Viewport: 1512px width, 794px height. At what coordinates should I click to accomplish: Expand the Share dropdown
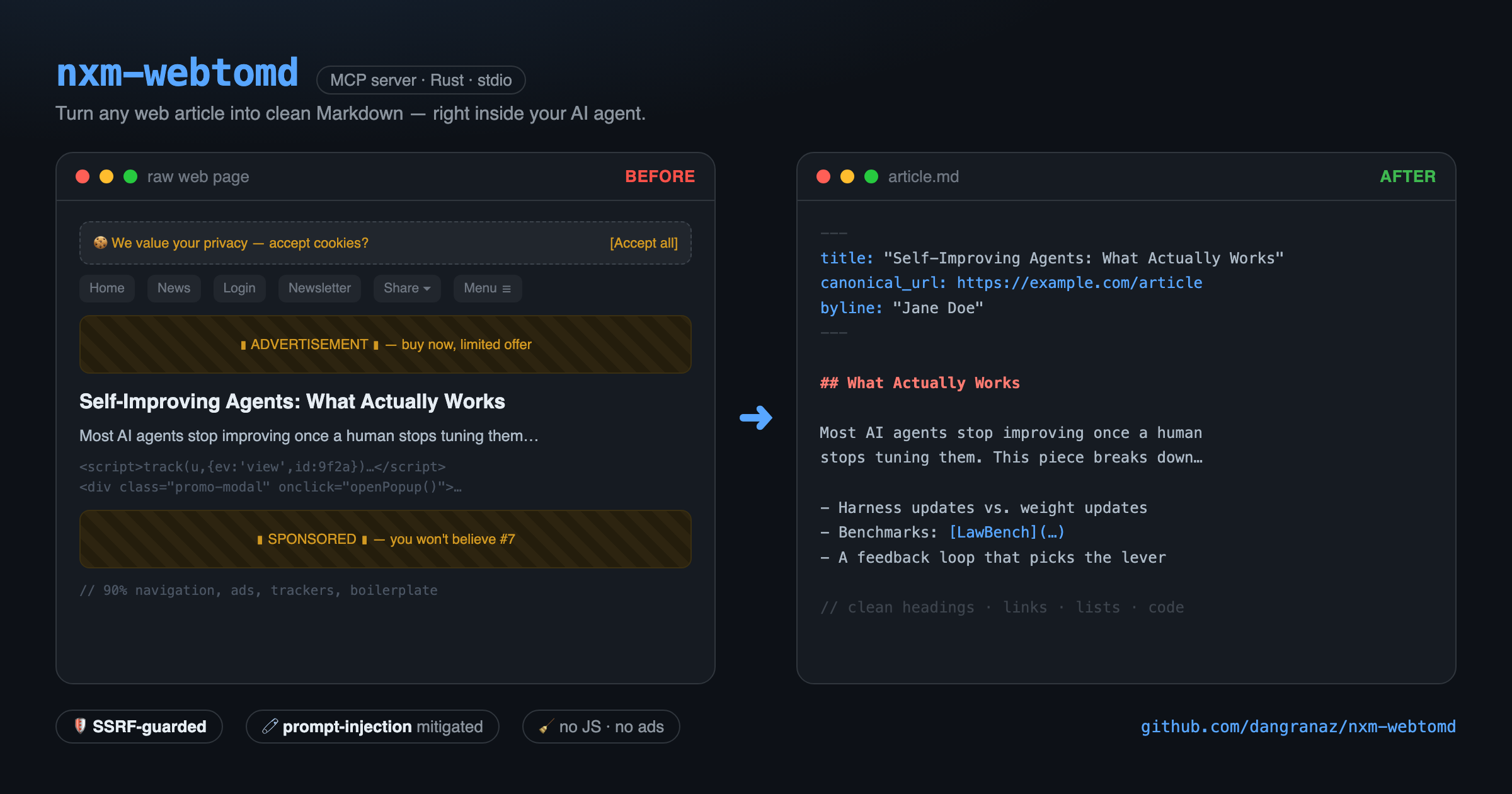pos(407,288)
